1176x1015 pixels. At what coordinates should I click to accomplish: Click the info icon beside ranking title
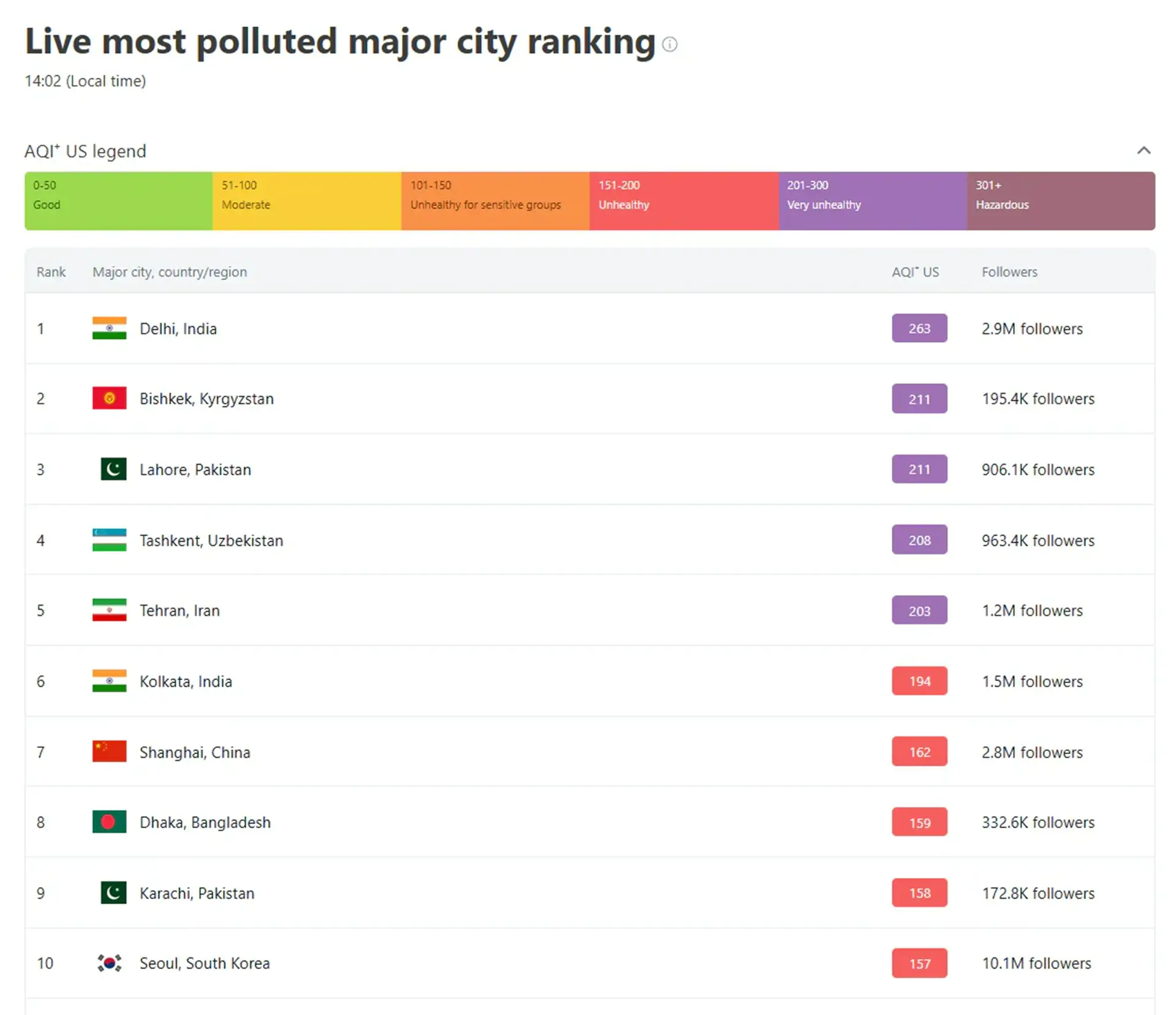coord(669,44)
